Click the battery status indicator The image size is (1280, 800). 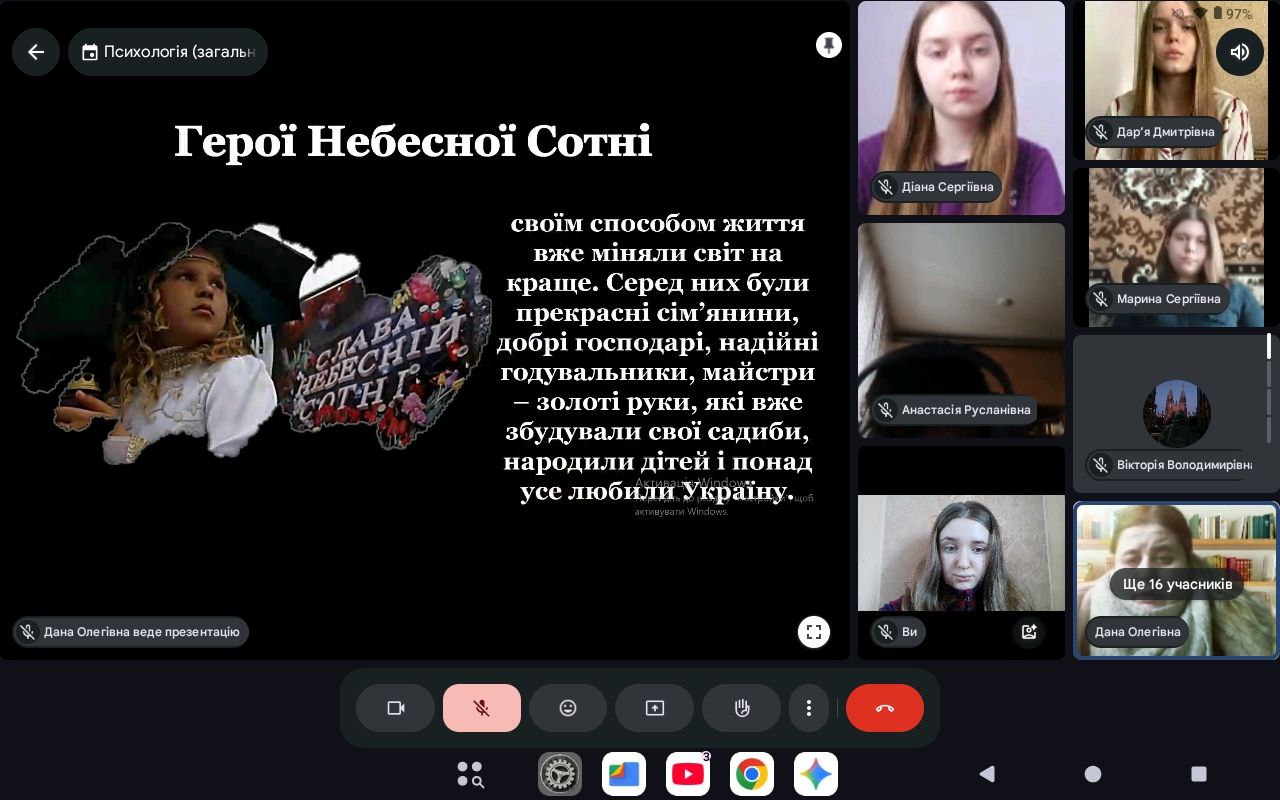coord(1232,14)
